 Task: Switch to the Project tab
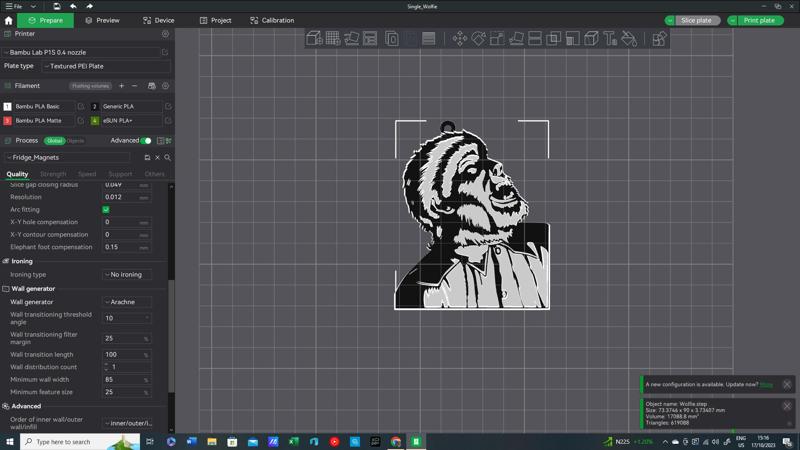coord(215,20)
